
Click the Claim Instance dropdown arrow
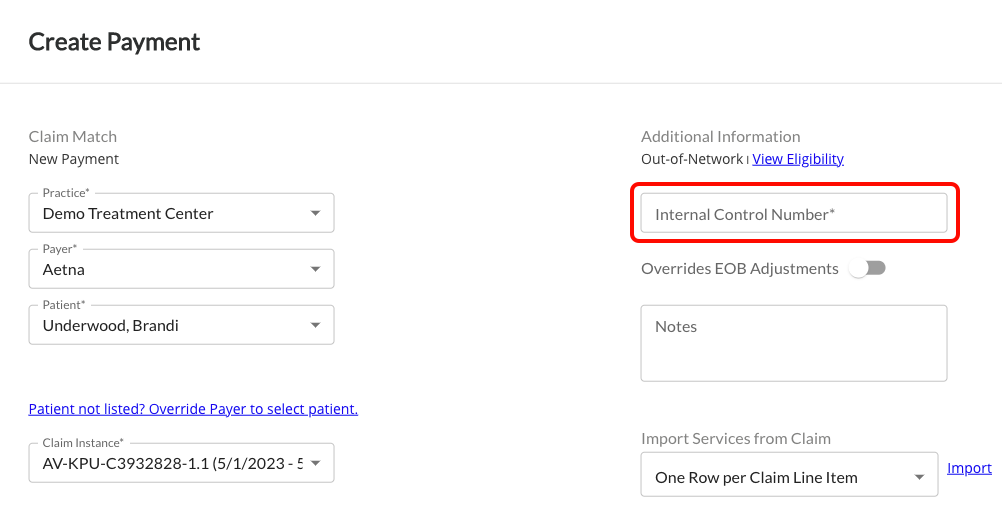[316, 464]
